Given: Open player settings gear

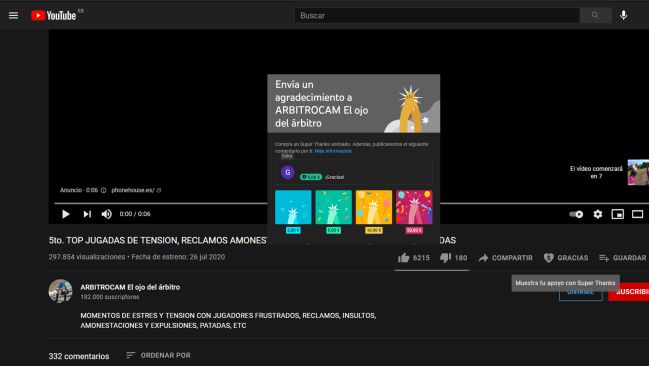Looking at the screenshot, I should pos(598,214).
